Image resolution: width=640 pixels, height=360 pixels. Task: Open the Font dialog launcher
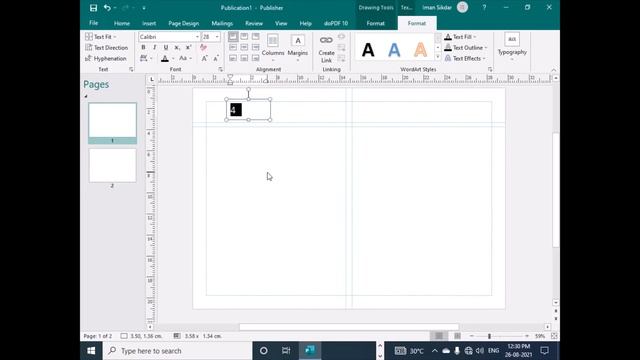[220, 69]
